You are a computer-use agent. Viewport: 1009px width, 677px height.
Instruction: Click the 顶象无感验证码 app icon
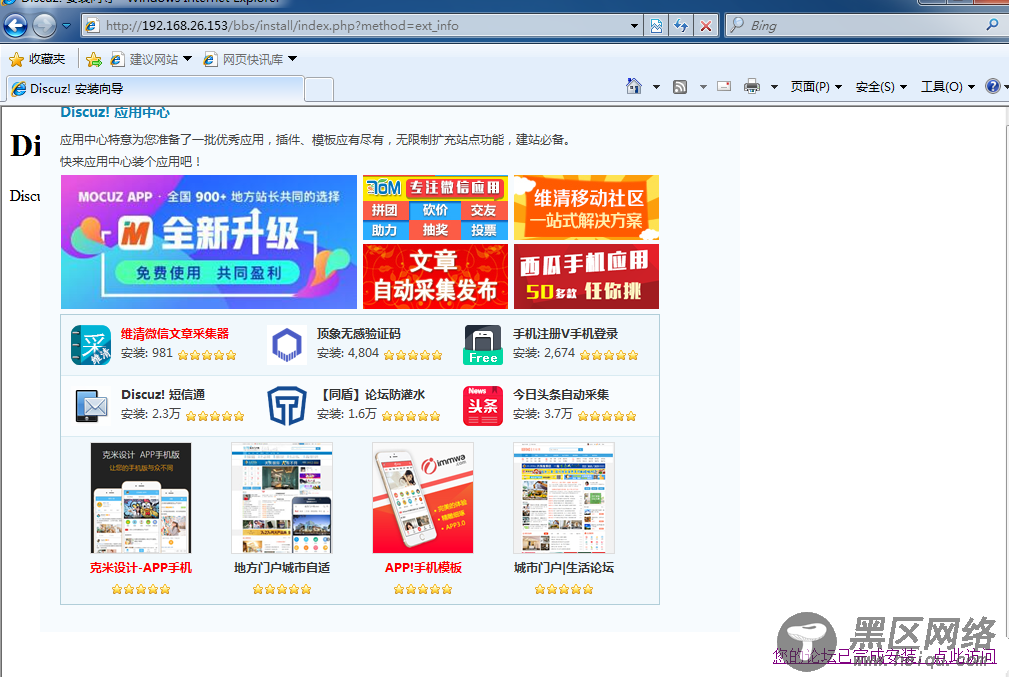[287, 345]
